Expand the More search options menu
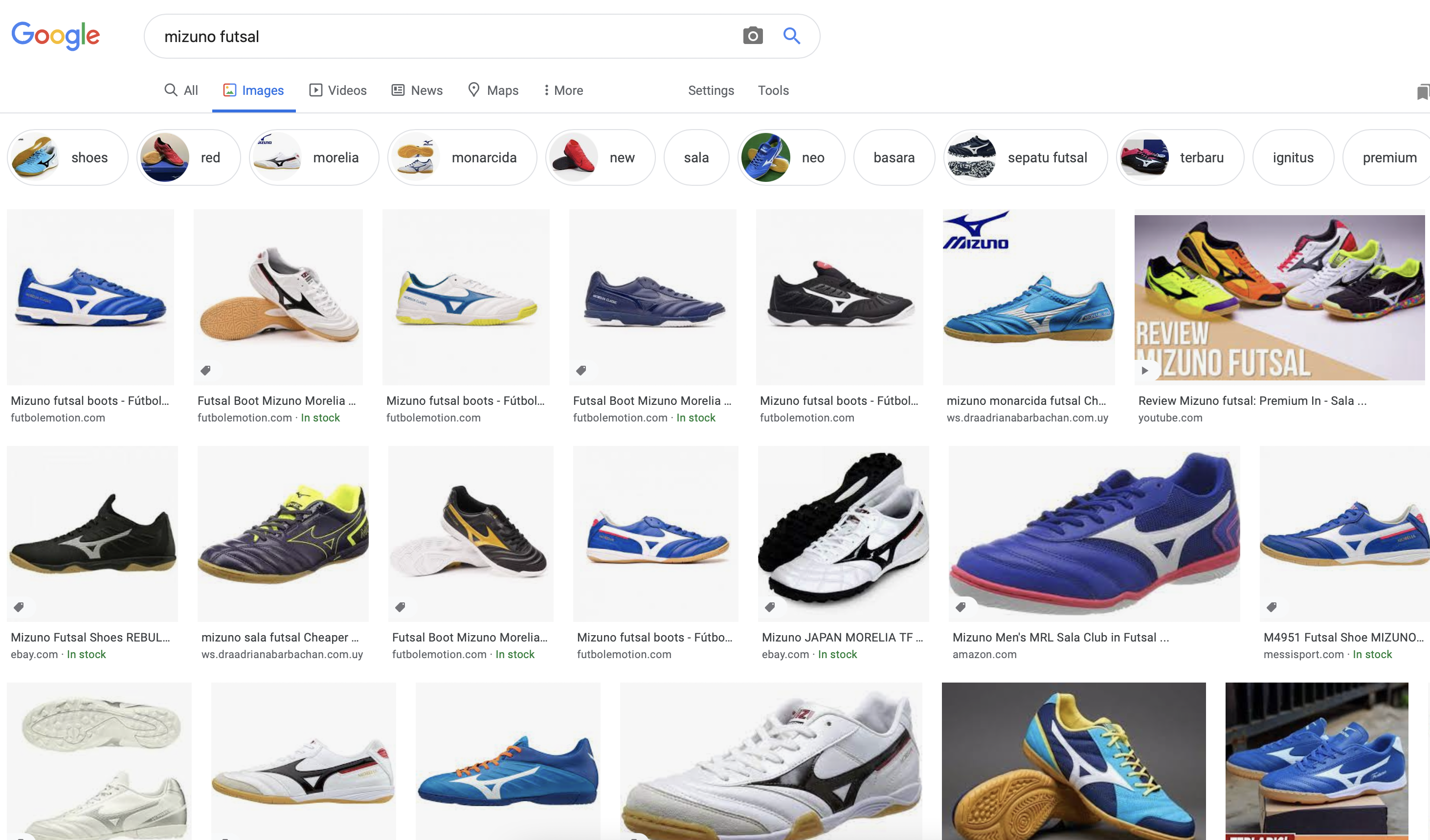Image resolution: width=1430 pixels, height=840 pixels. (563, 90)
